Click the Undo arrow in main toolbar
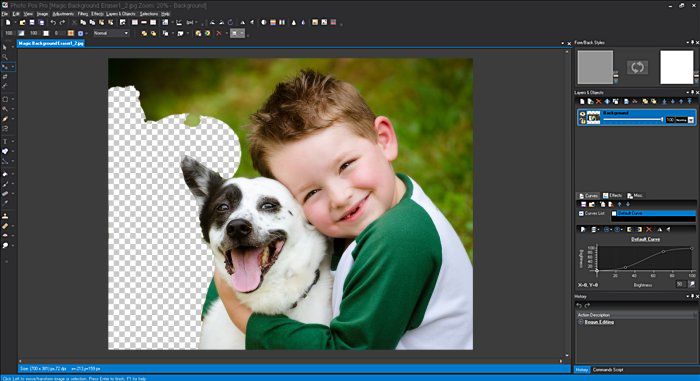 53,22
